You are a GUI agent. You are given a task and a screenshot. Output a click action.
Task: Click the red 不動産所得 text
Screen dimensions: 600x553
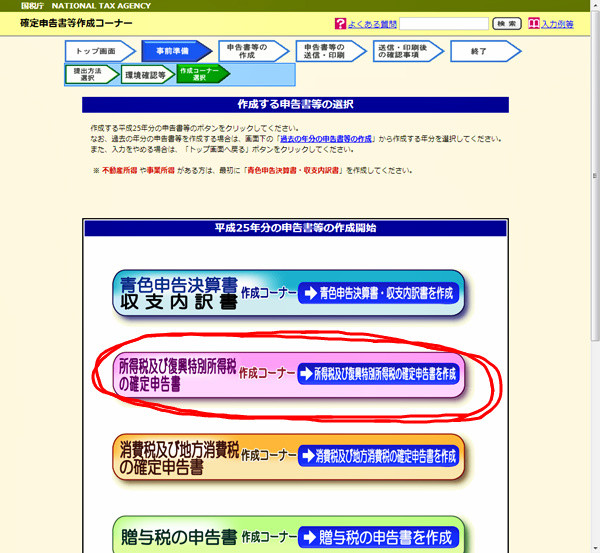point(119,171)
